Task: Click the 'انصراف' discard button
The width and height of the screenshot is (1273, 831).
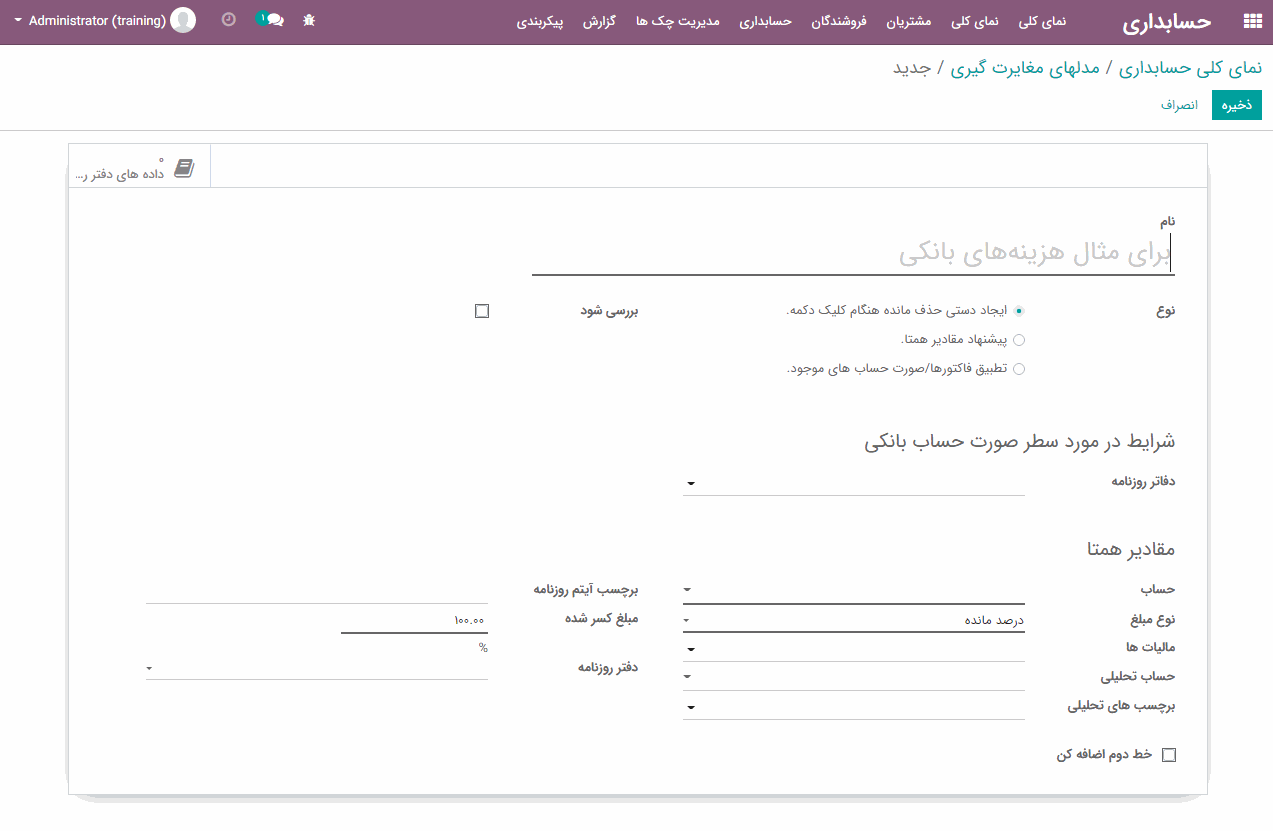Action: 1179,105
